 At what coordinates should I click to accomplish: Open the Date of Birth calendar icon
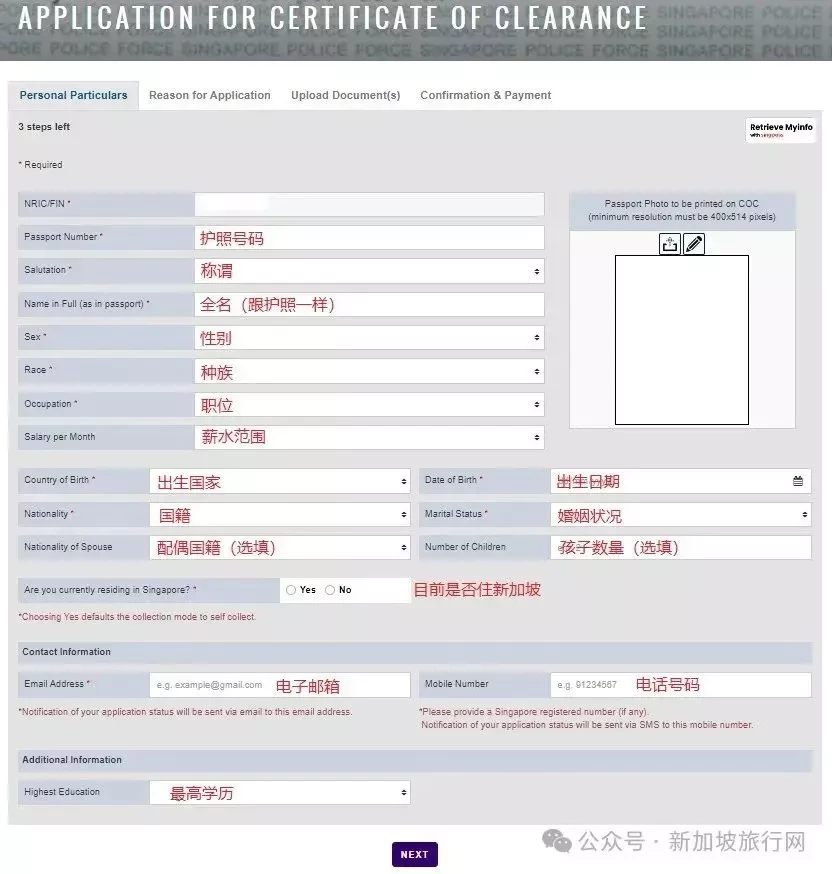pos(798,481)
